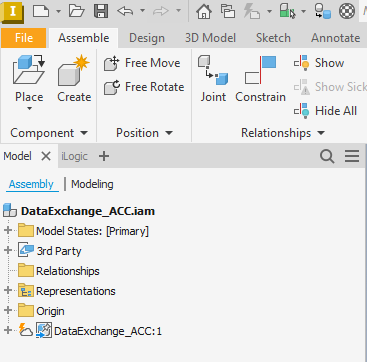Go to Home view icon
Screen dimensions: 367x362
204,11
